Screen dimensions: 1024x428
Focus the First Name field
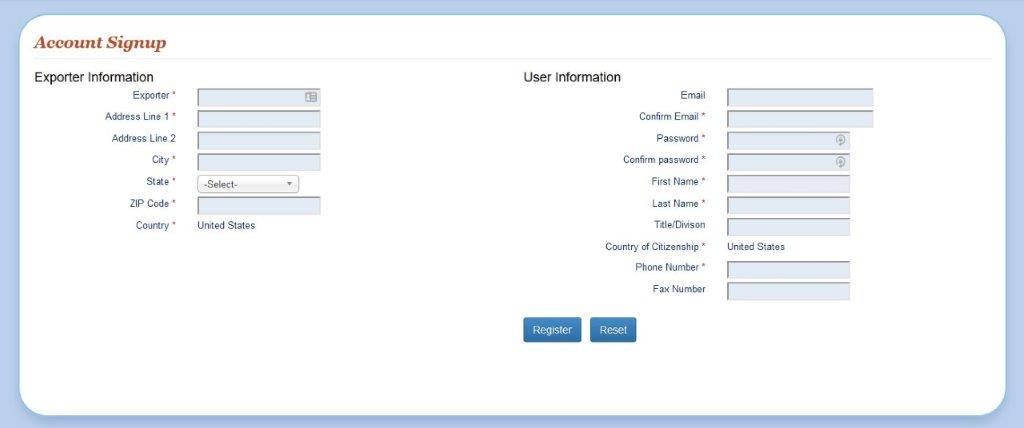click(788, 184)
